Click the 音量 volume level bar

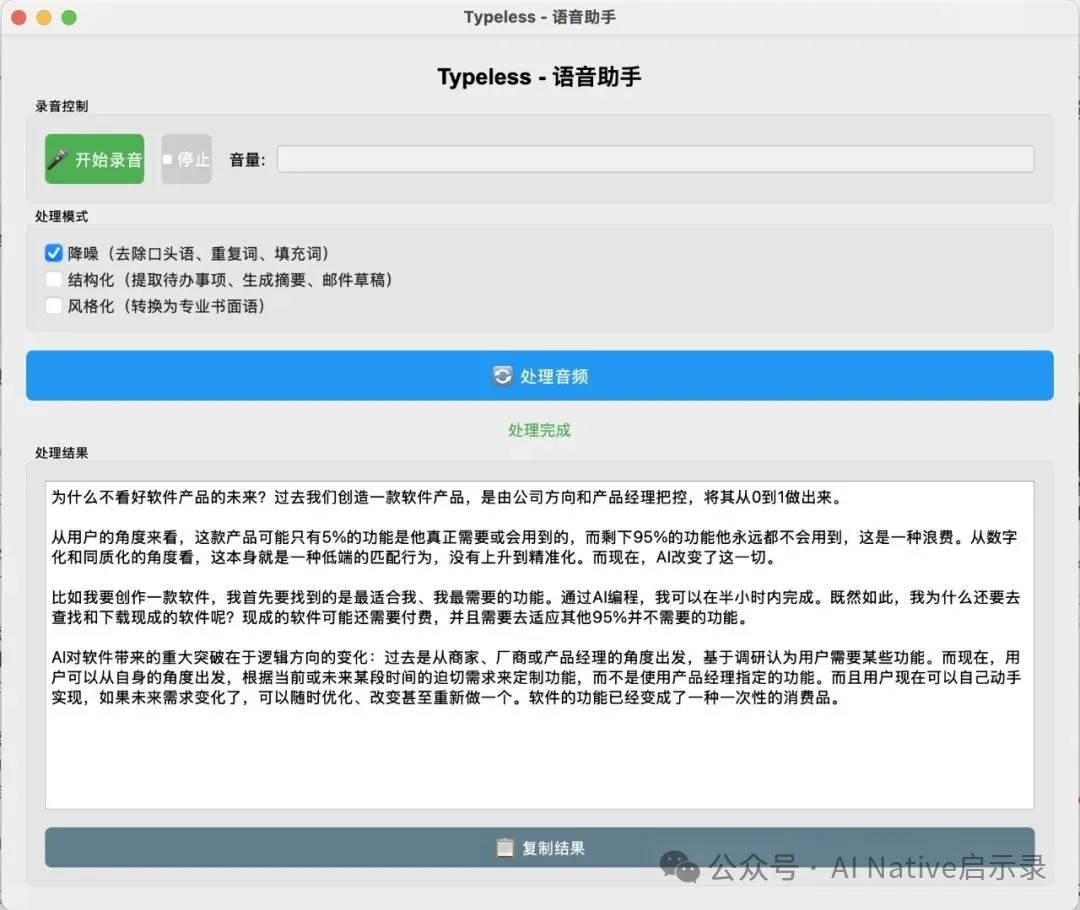point(655,158)
